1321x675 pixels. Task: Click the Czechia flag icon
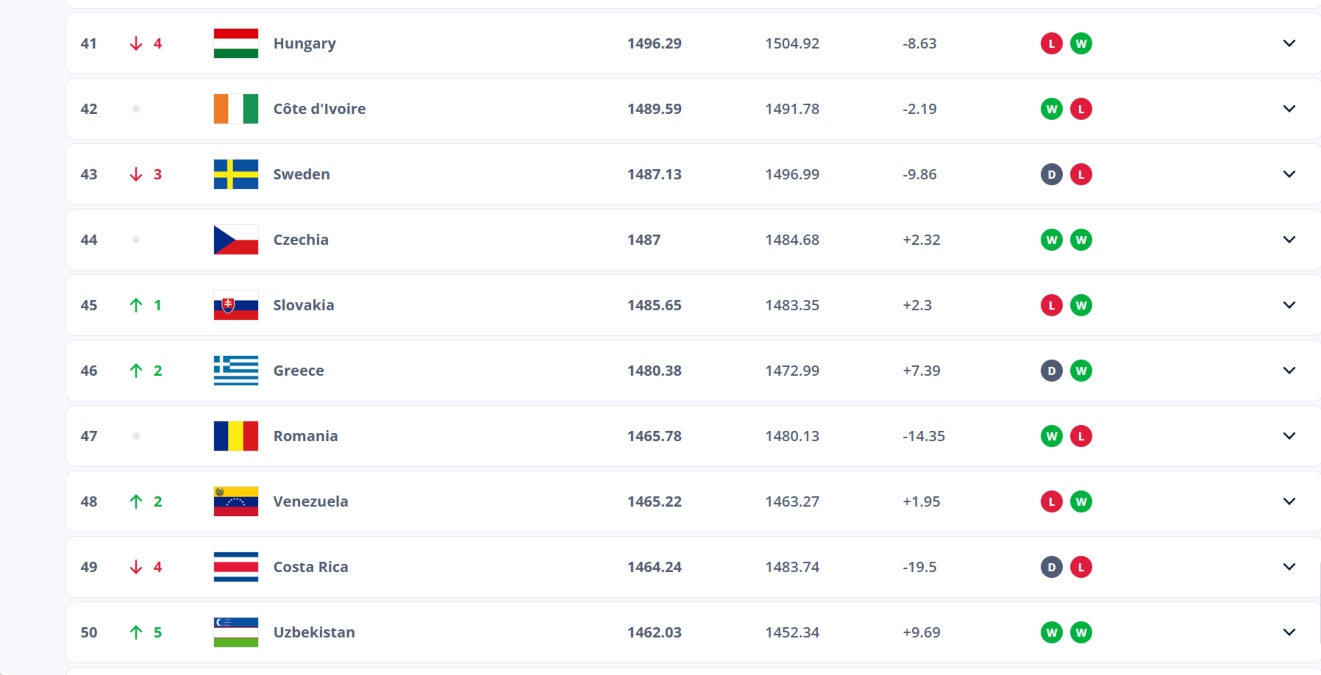click(x=236, y=239)
